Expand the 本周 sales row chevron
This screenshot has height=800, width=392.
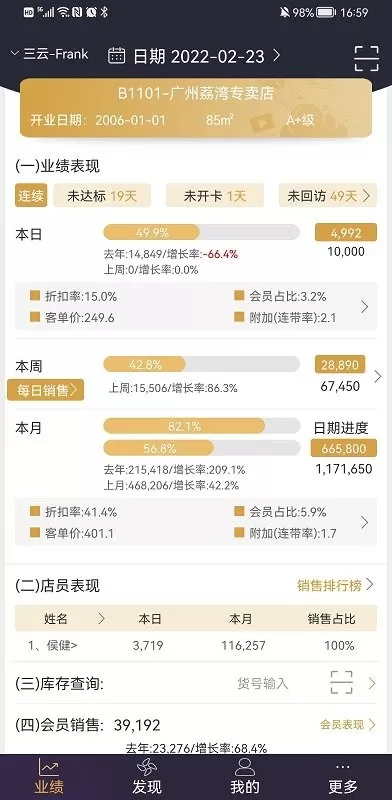(x=378, y=376)
